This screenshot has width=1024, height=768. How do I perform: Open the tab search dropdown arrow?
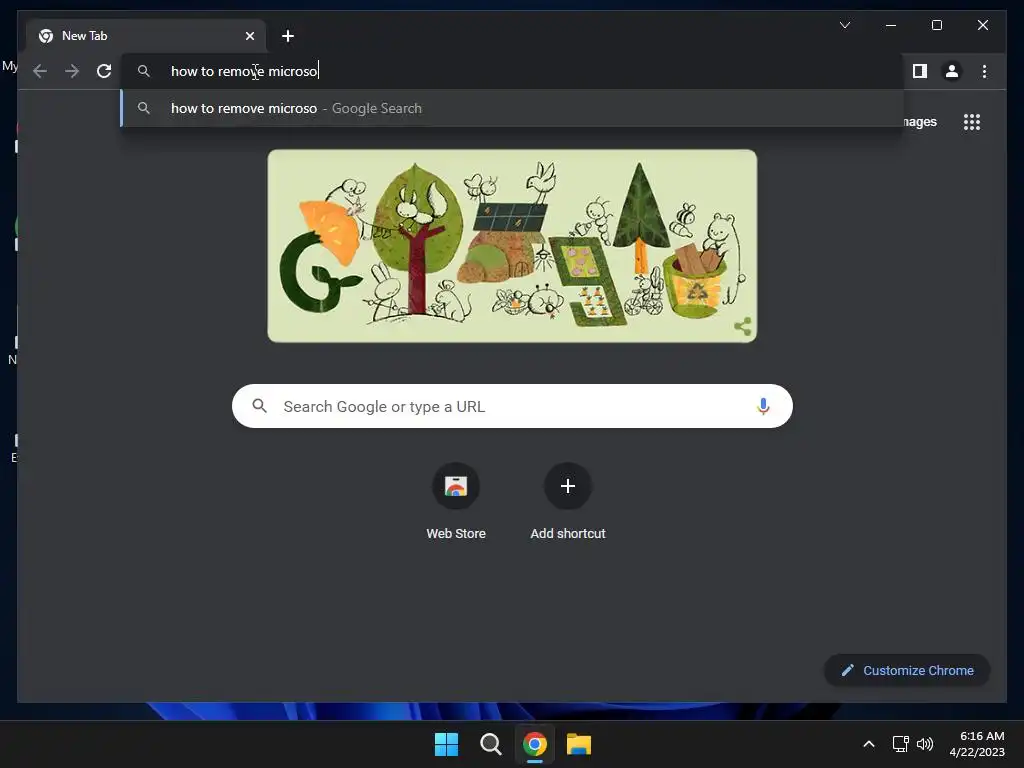pos(844,25)
